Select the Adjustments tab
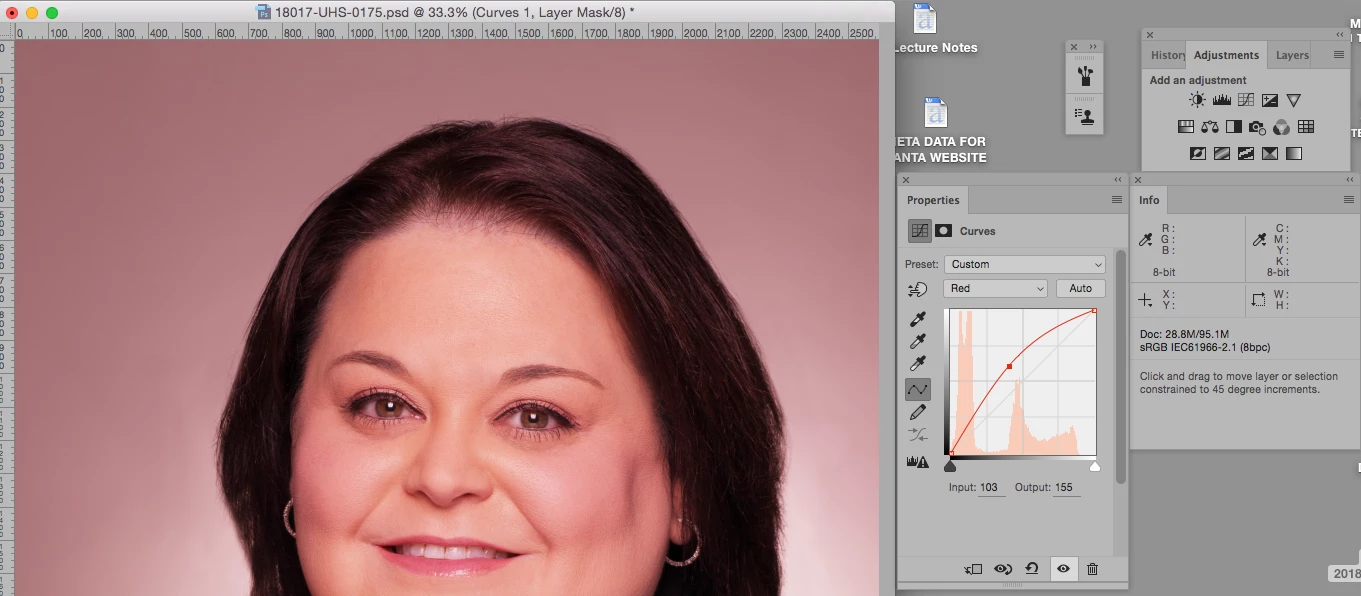1361x596 pixels. click(1226, 55)
